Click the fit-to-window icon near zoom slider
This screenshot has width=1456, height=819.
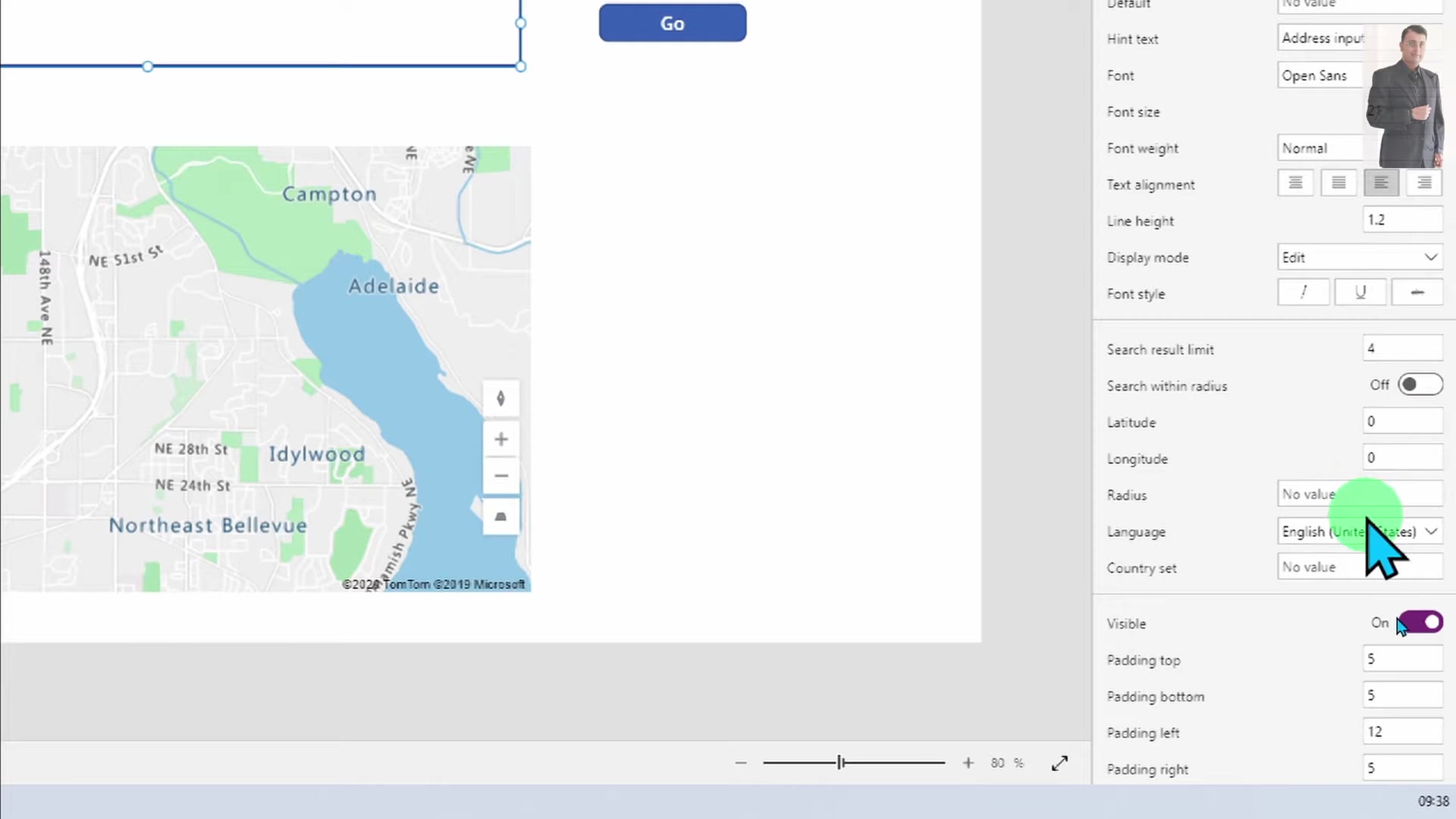click(1059, 763)
